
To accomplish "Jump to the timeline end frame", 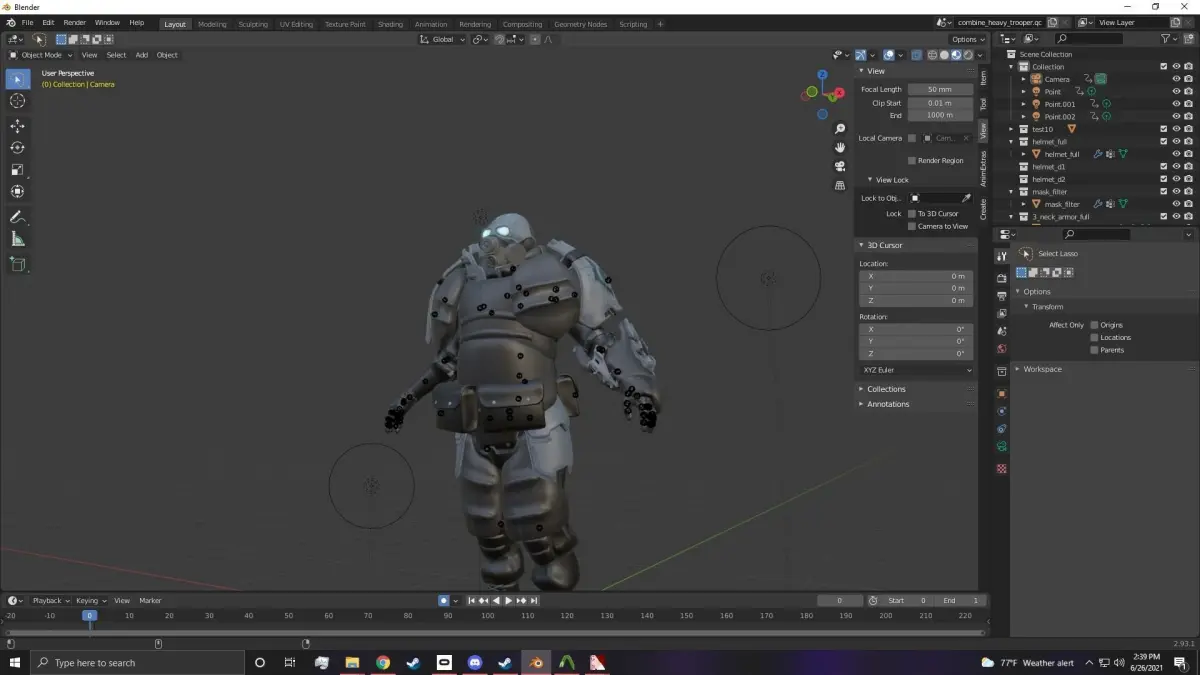I will pyautogui.click(x=534, y=601).
